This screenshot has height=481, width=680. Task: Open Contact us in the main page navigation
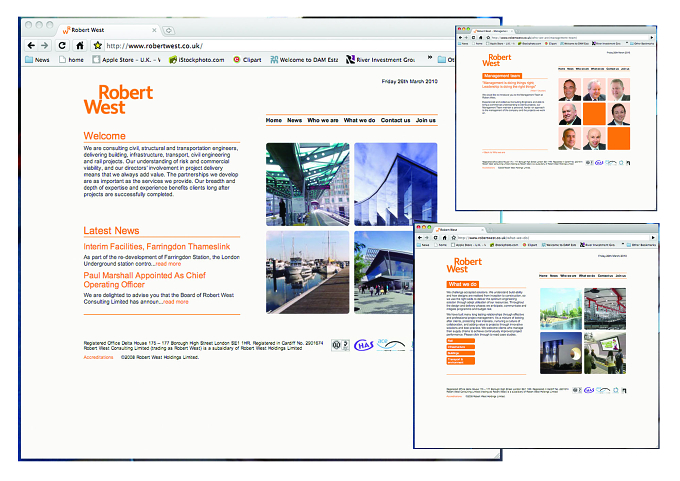(x=396, y=120)
